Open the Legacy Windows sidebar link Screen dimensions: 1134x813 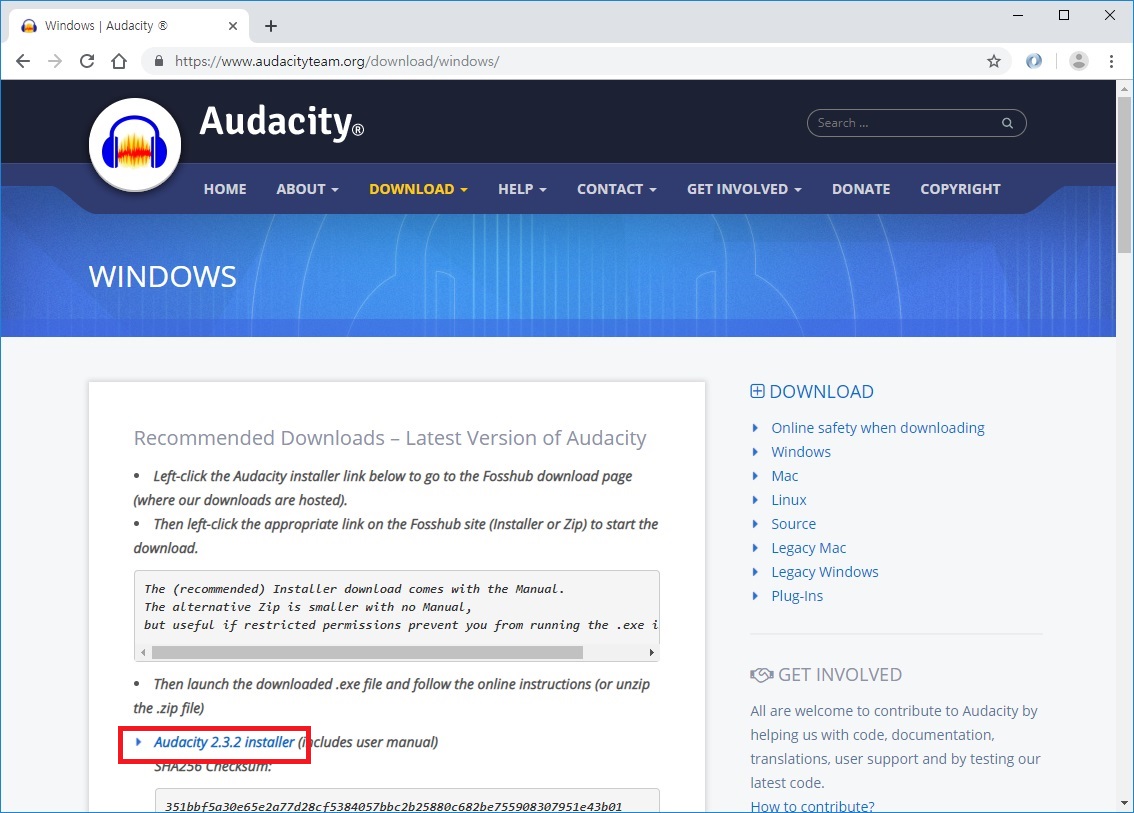824,571
